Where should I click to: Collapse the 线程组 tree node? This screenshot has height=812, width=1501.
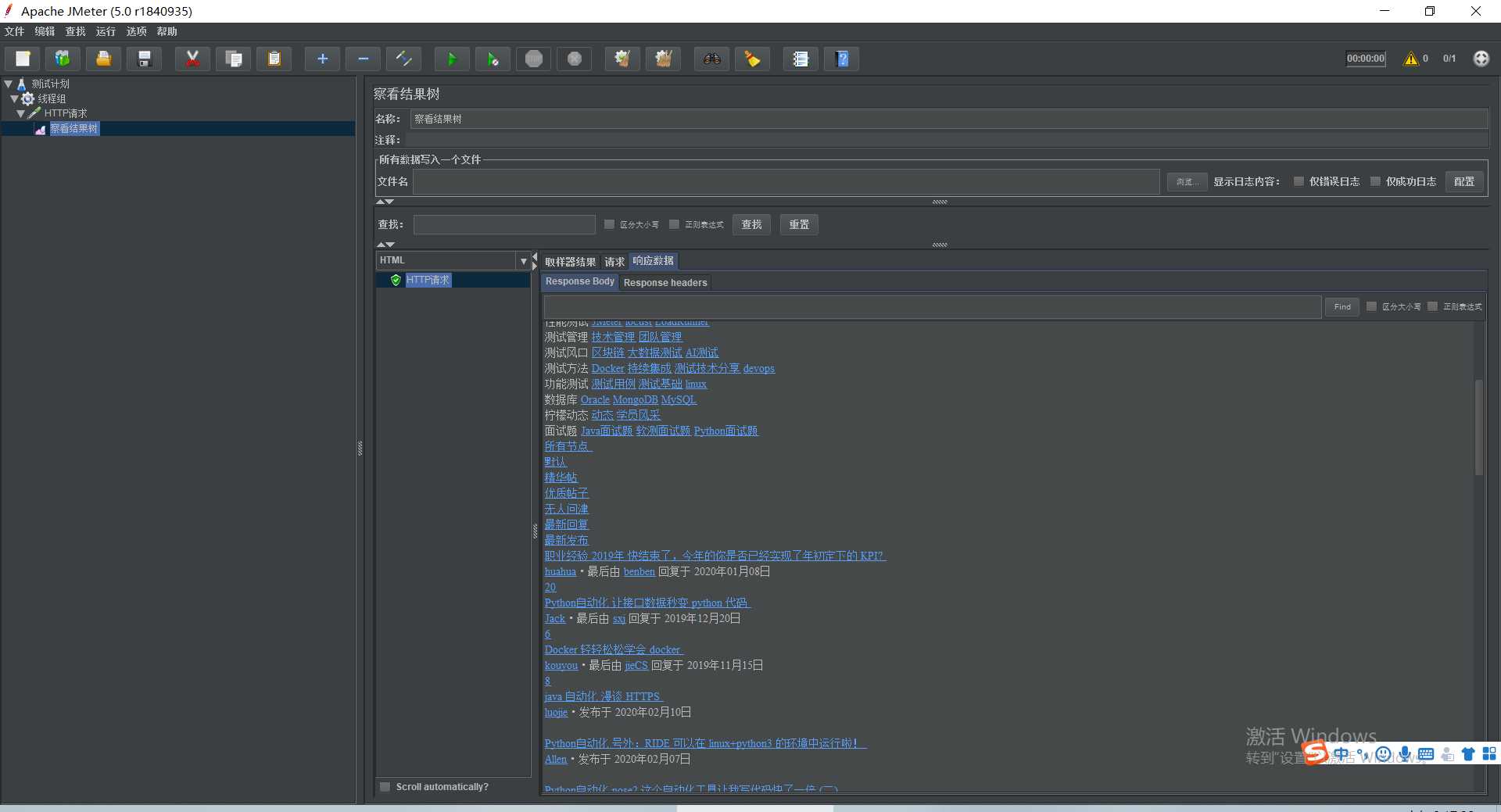tap(14, 98)
